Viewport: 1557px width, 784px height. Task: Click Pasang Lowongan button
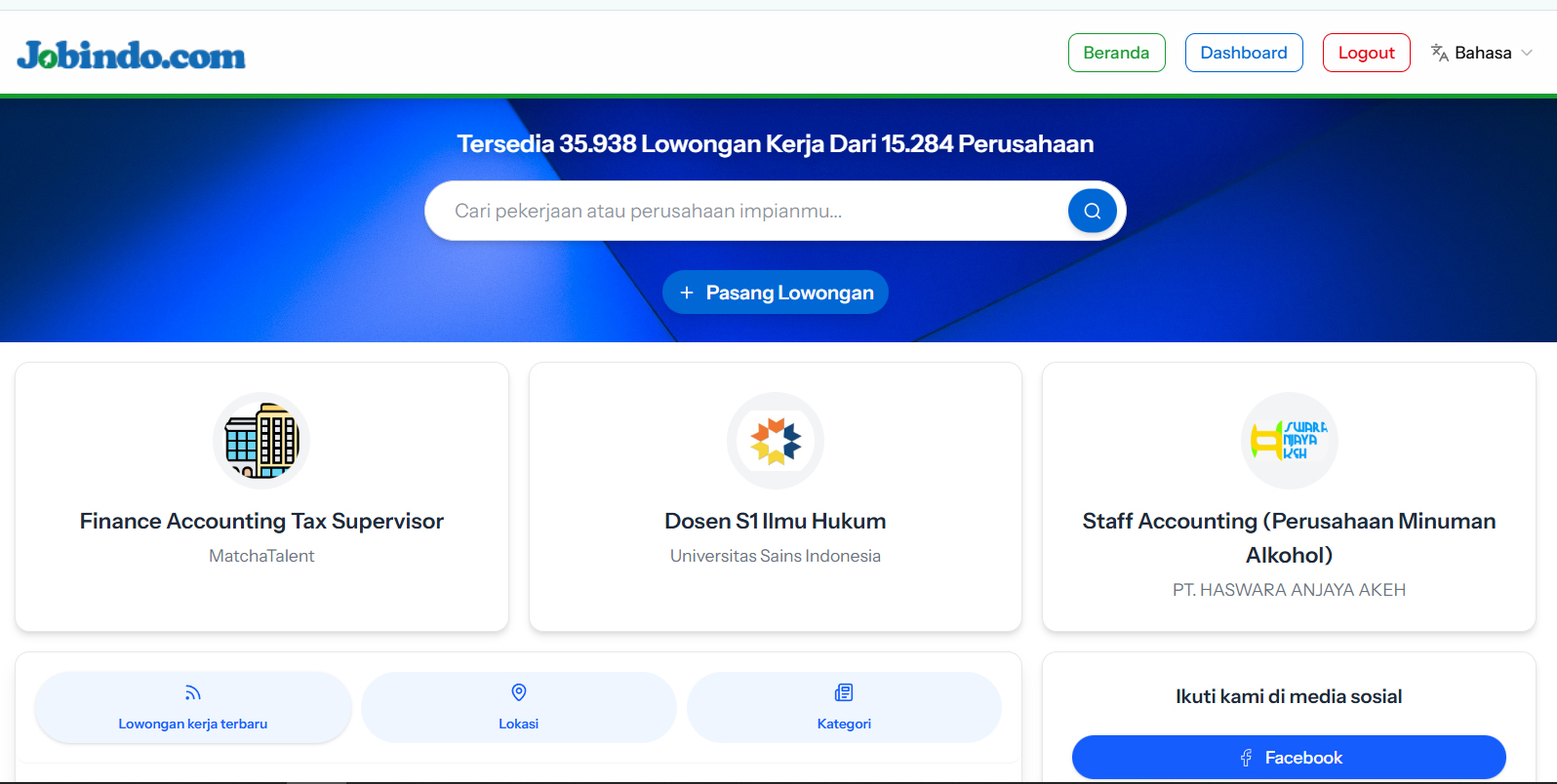click(x=775, y=293)
